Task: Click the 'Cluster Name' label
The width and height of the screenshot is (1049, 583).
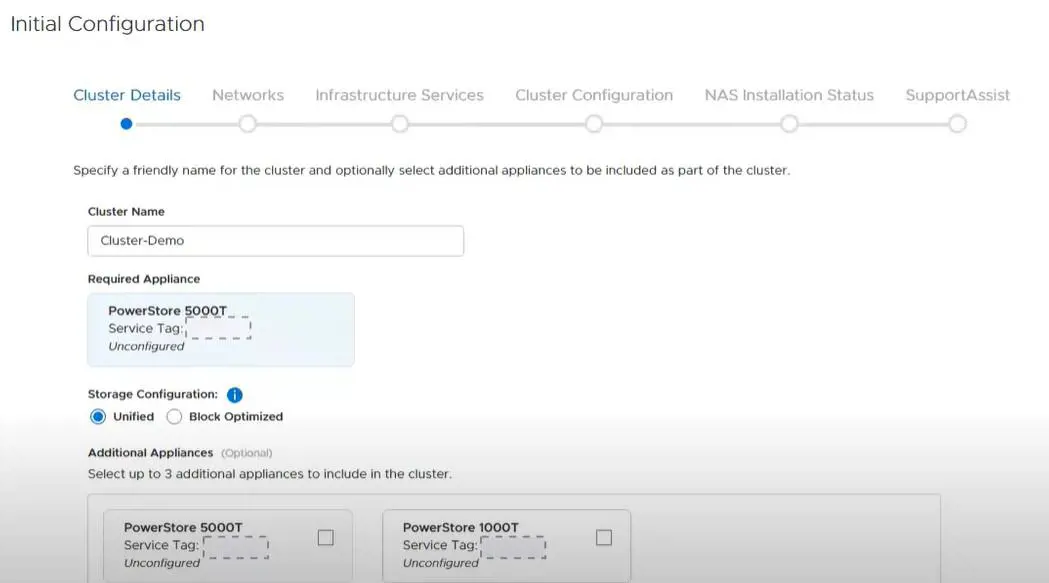Action: (126, 212)
